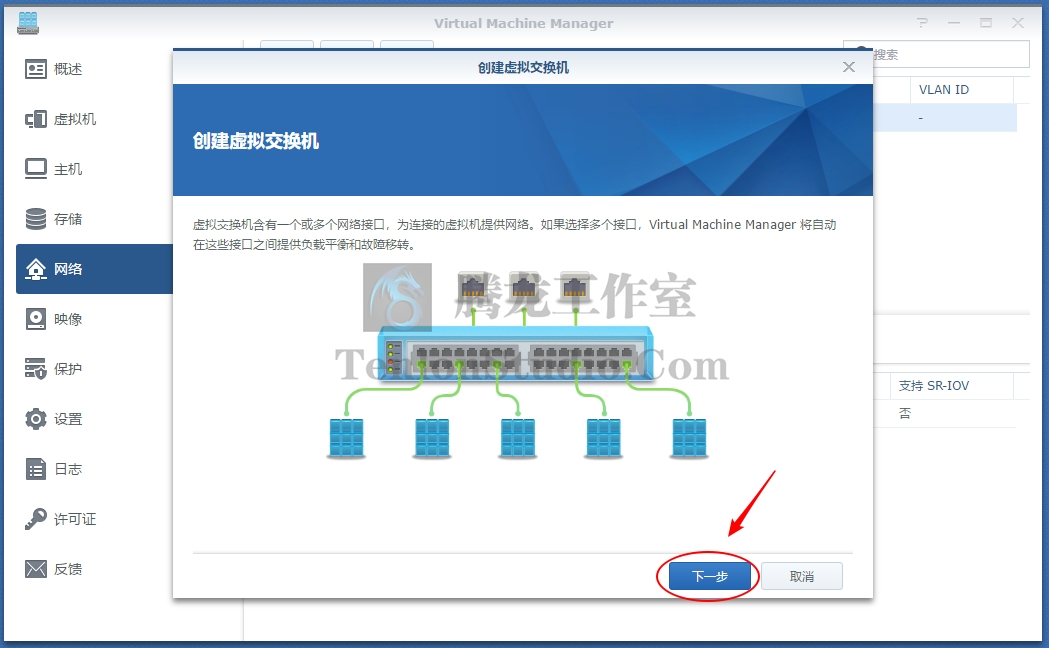Click the 取消 cancel button

[801, 576]
